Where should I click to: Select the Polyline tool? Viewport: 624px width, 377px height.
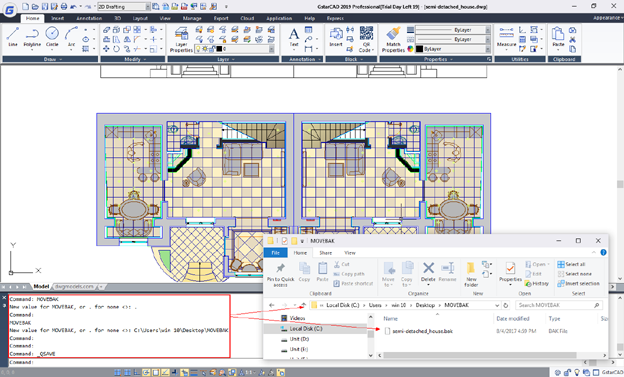32,37
